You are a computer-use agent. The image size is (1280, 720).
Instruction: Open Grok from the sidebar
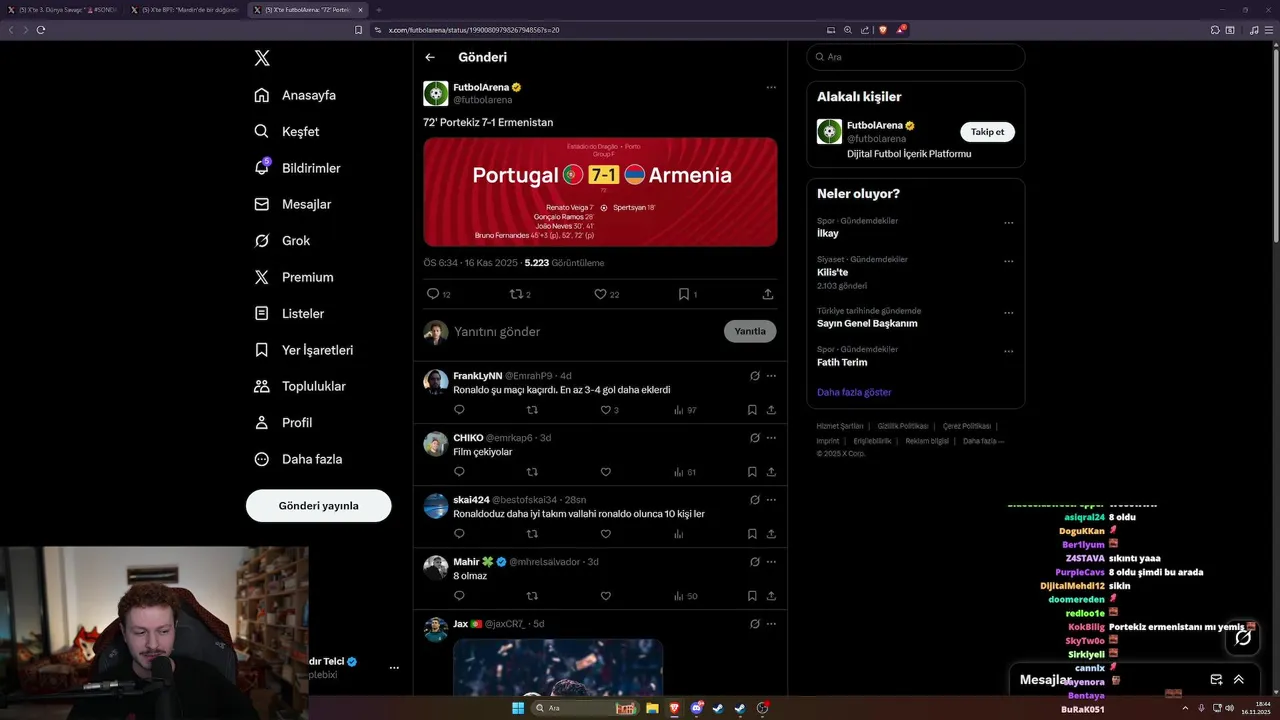point(281,240)
